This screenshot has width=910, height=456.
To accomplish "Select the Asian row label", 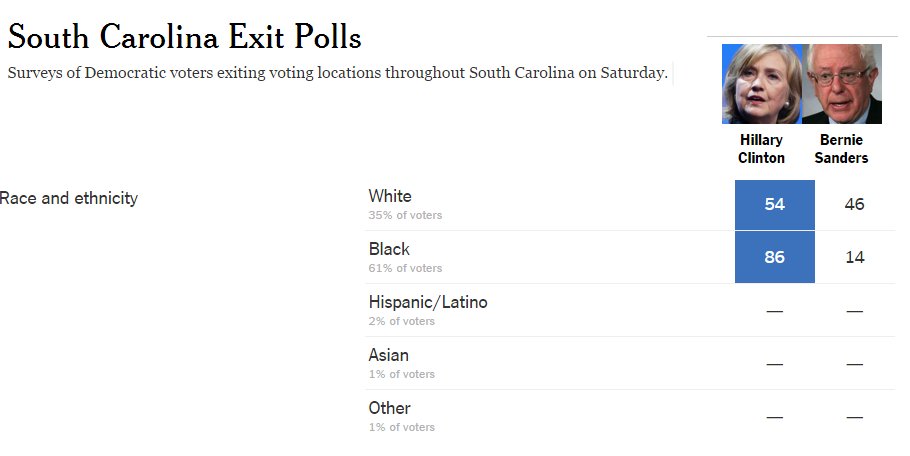I will click(x=389, y=355).
